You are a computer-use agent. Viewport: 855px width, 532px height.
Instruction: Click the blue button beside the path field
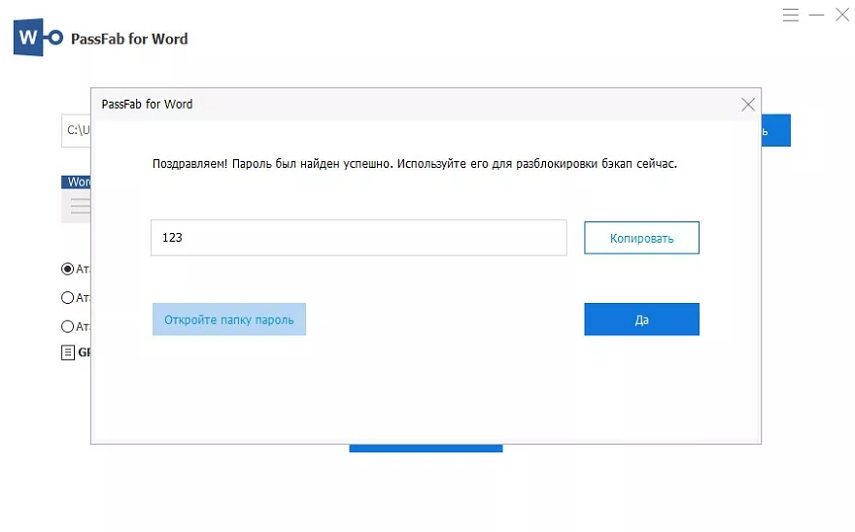(x=776, y=130)
